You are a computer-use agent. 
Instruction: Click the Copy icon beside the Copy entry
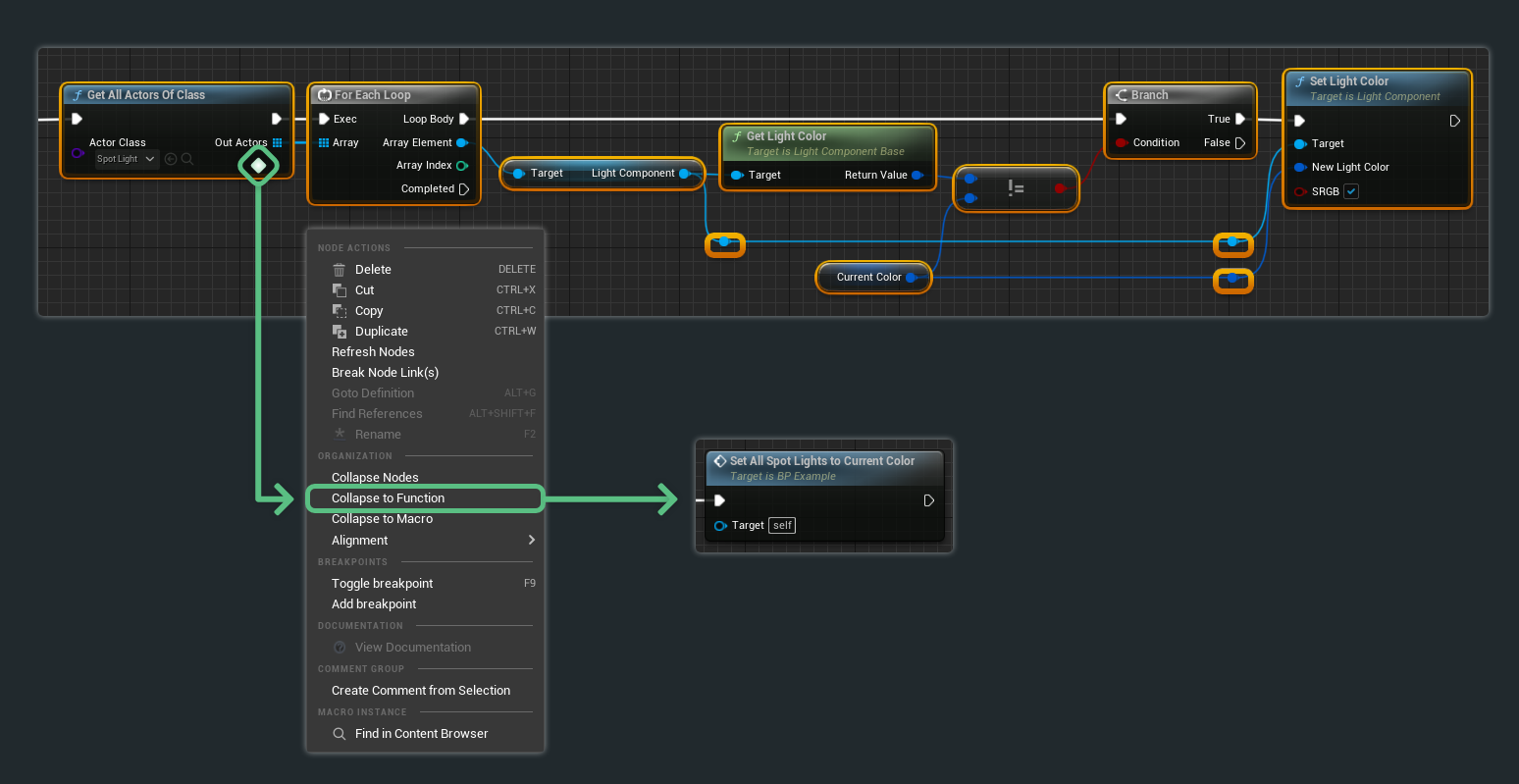[x=339, y=310]
